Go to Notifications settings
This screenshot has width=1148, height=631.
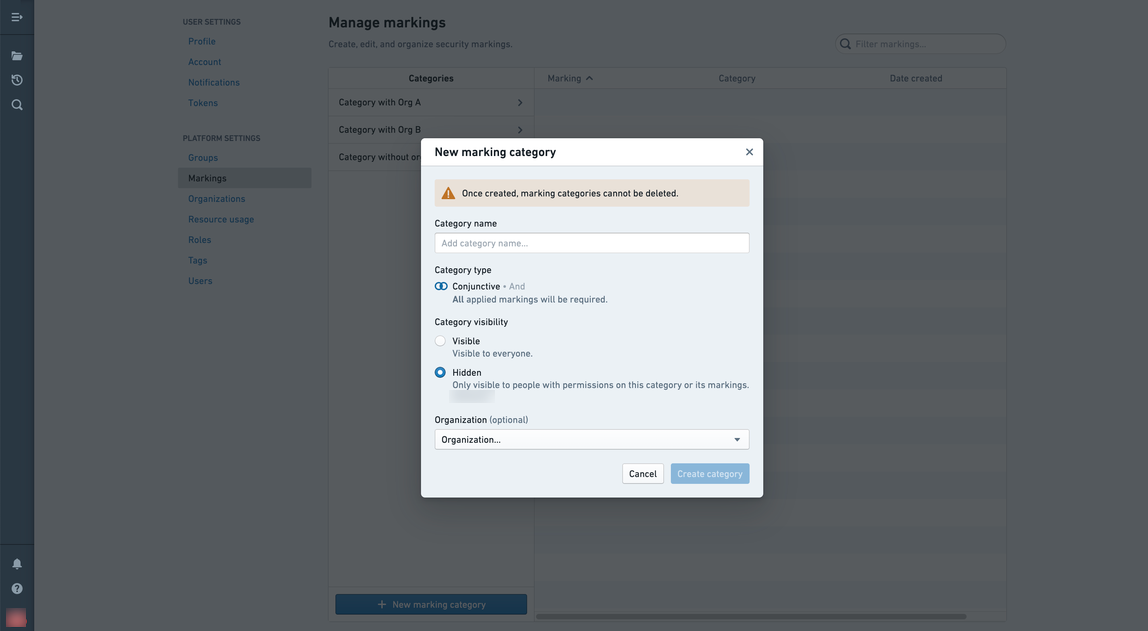(214, 82)
